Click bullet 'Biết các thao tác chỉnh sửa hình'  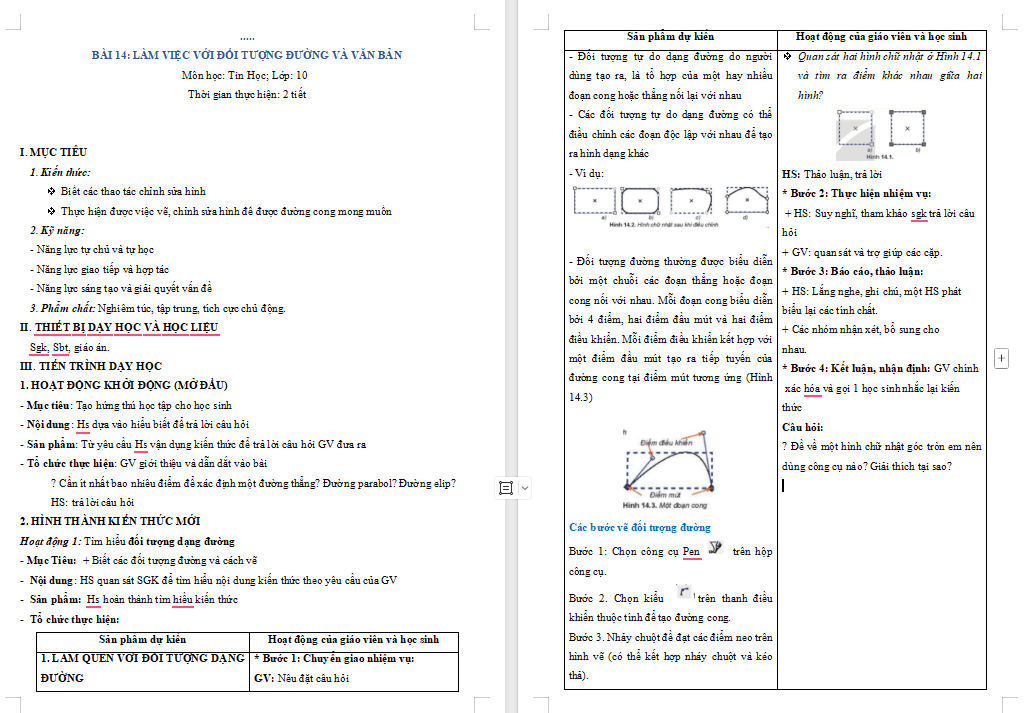133,191
